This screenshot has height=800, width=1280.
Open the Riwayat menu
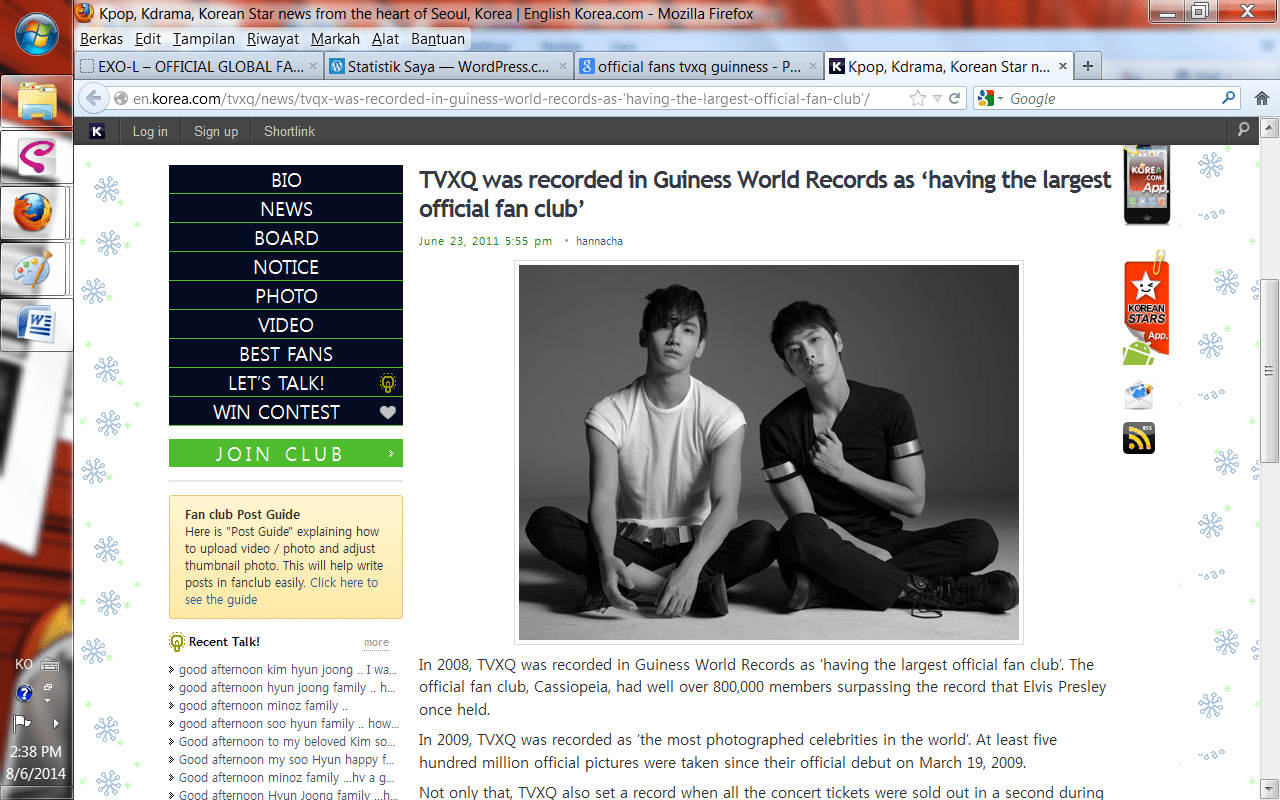pyautogui.click(x=273, y=39)
